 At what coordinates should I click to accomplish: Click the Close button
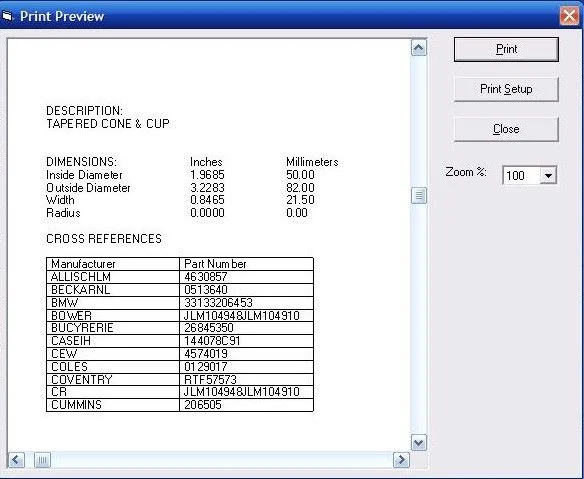(x=506, y=129)
